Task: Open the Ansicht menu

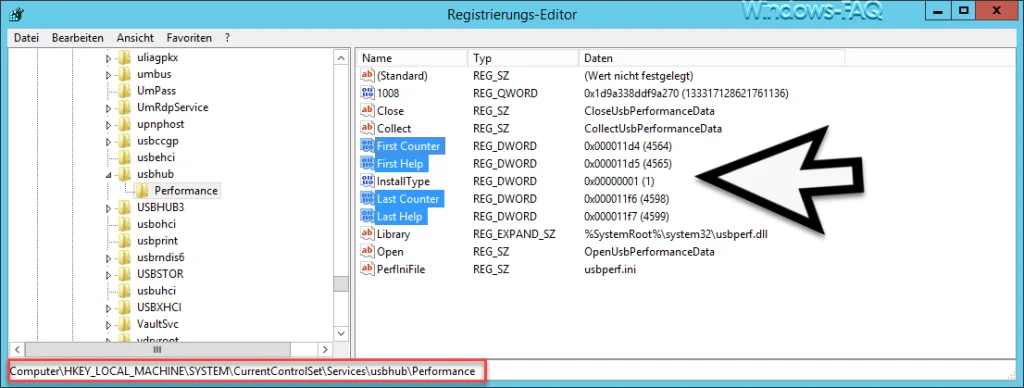Action: [136, 38]
